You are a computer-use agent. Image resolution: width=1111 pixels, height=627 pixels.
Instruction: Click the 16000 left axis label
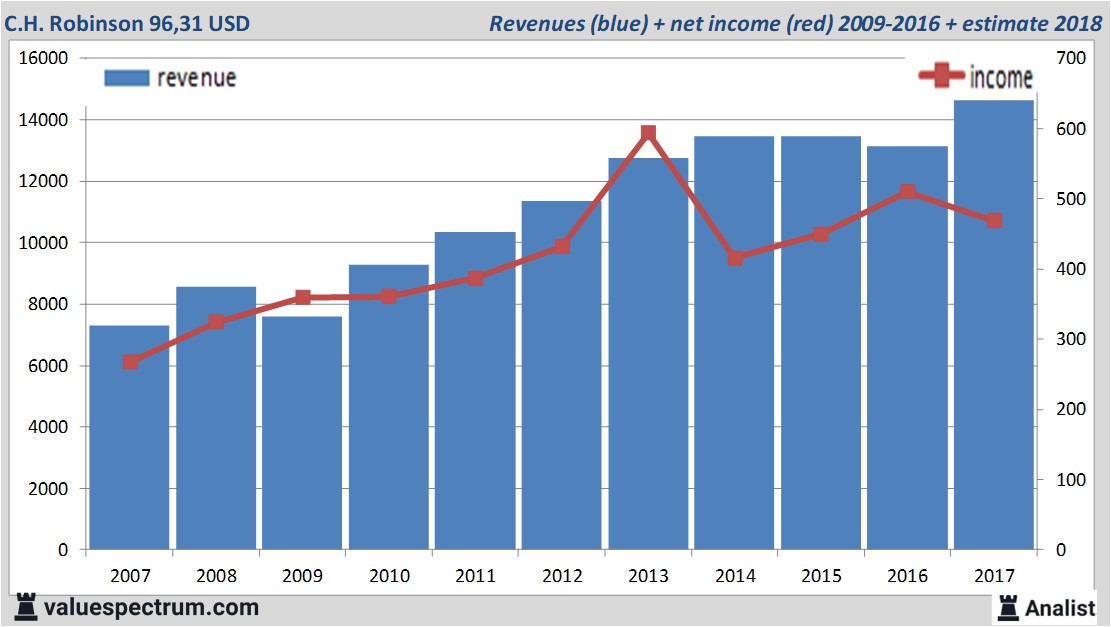(43, 58)
